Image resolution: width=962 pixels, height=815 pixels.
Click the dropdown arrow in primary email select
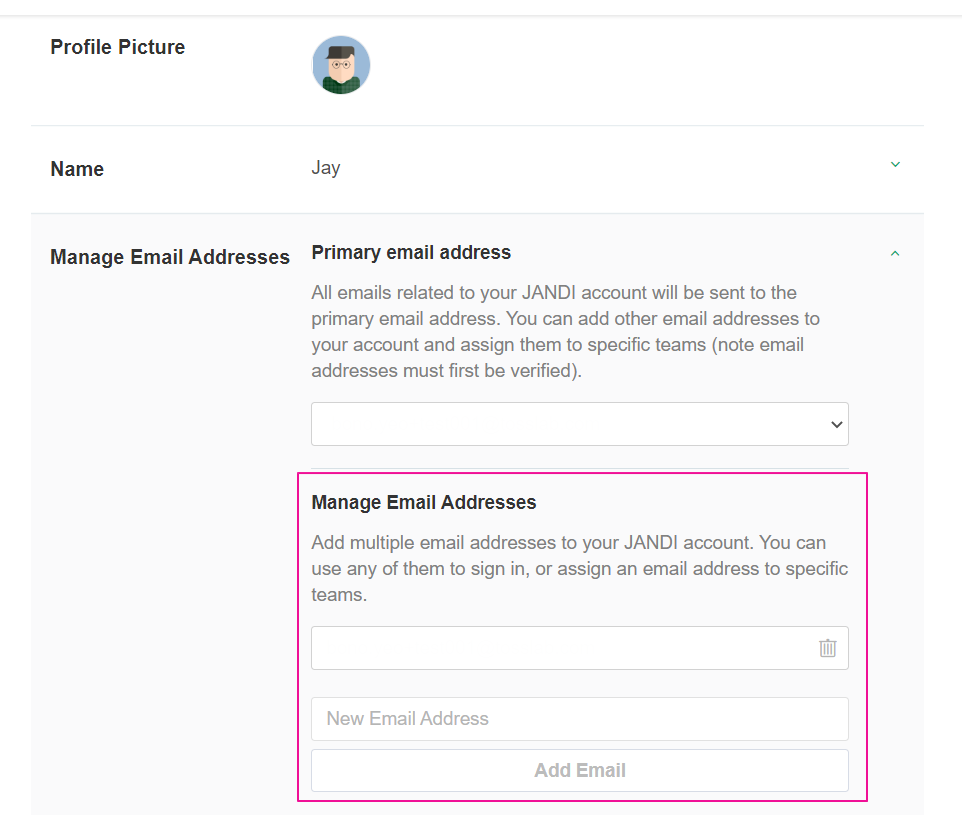[x=836, y=424]
